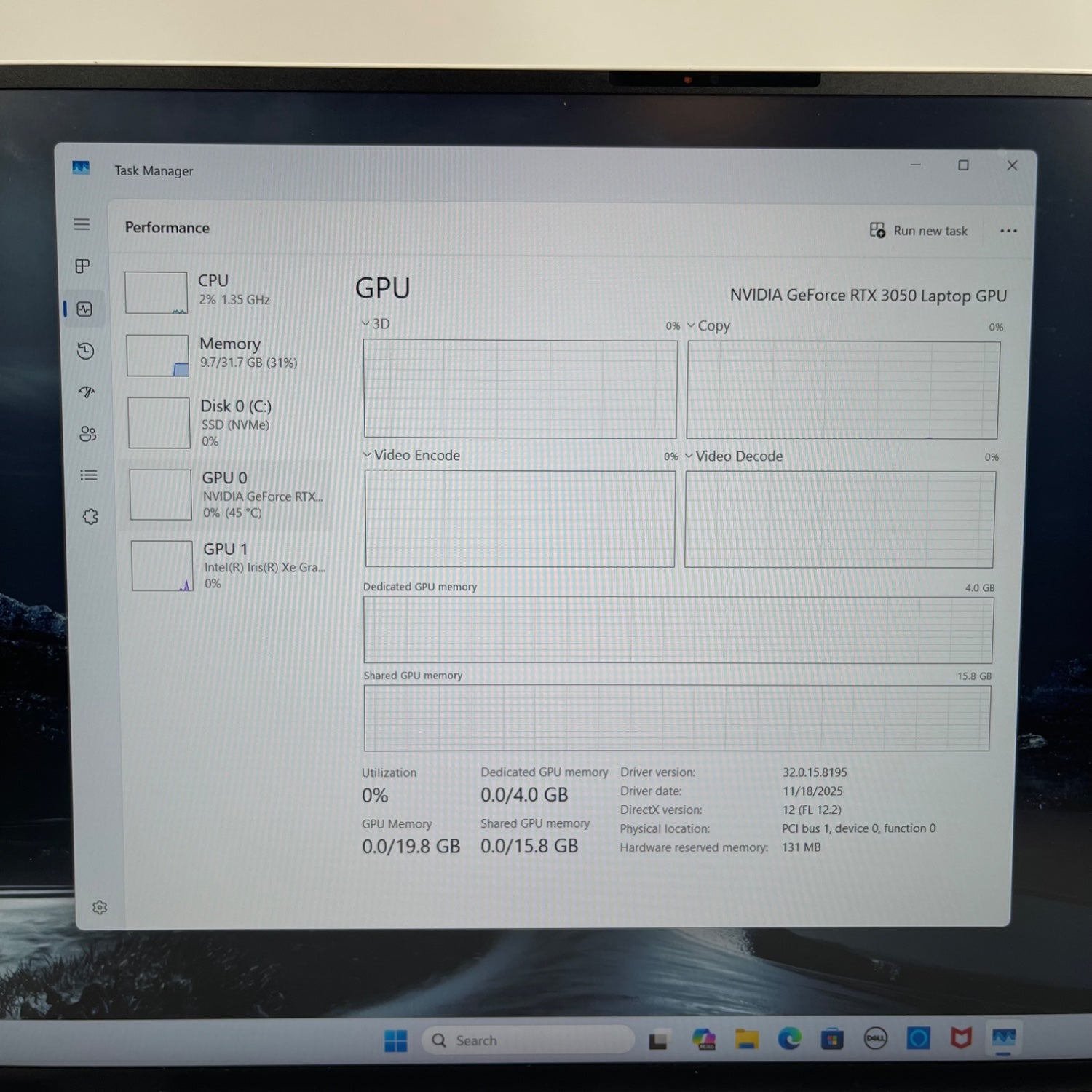Screen dimensions: 1092x1092
Task: Open the 3D graph engine dropdown
Action: pos(376,324)
